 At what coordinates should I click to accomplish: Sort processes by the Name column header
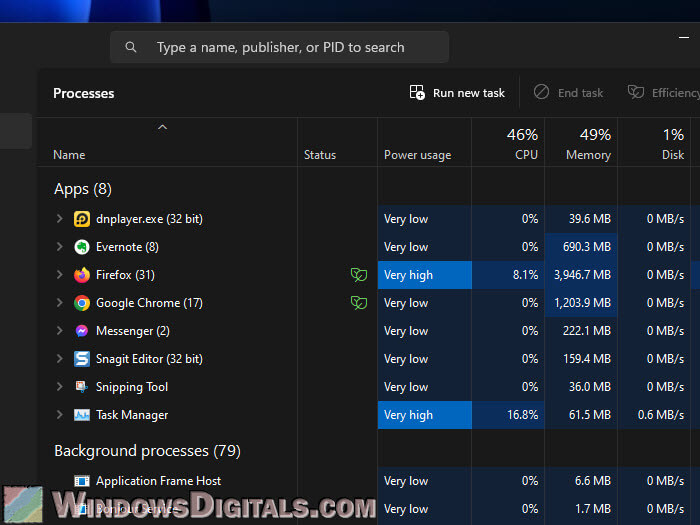click(167, 142)
